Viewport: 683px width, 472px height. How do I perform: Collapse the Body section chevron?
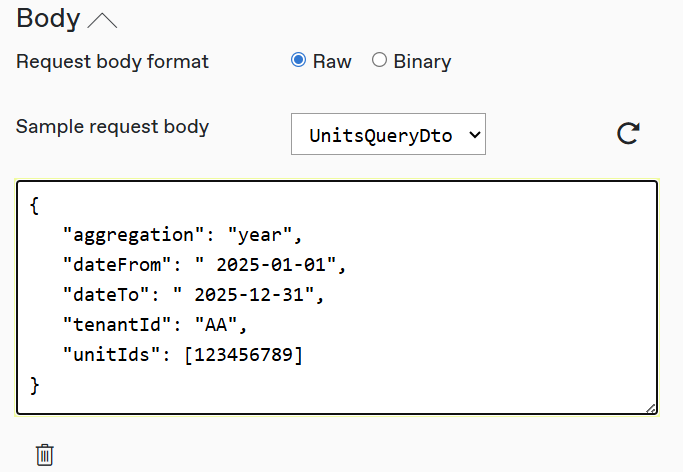[x=102, y=19]
